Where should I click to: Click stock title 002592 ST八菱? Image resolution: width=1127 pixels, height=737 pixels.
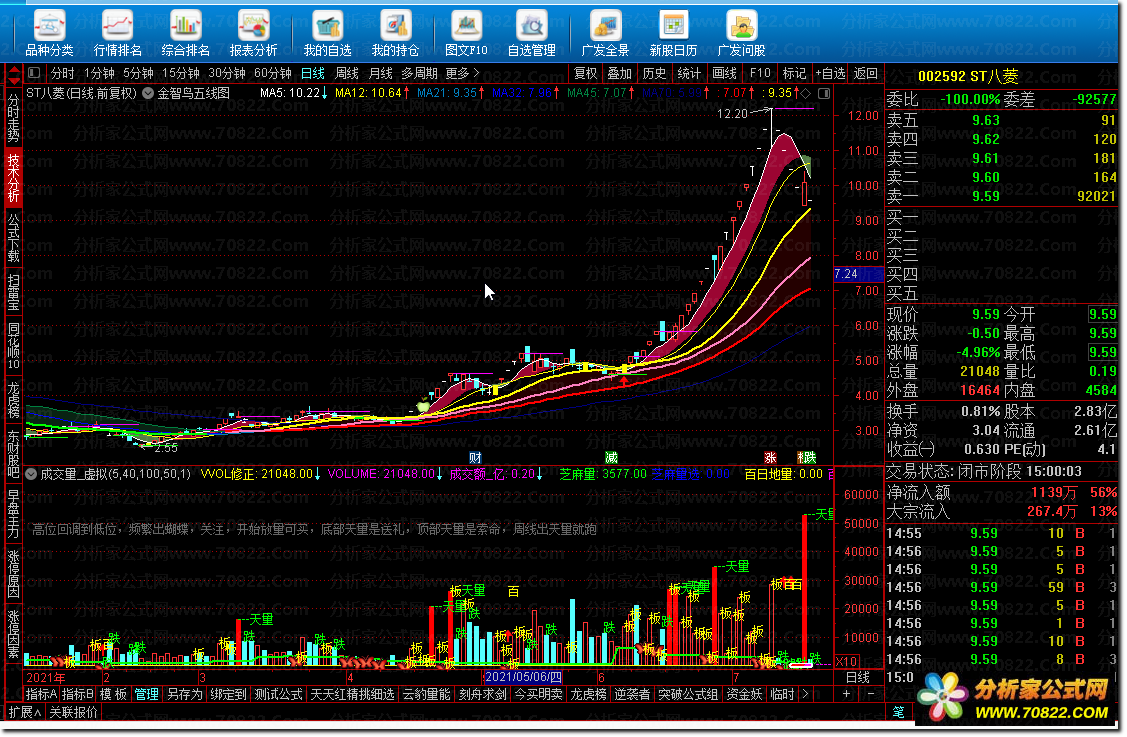(x=967, y=75)
